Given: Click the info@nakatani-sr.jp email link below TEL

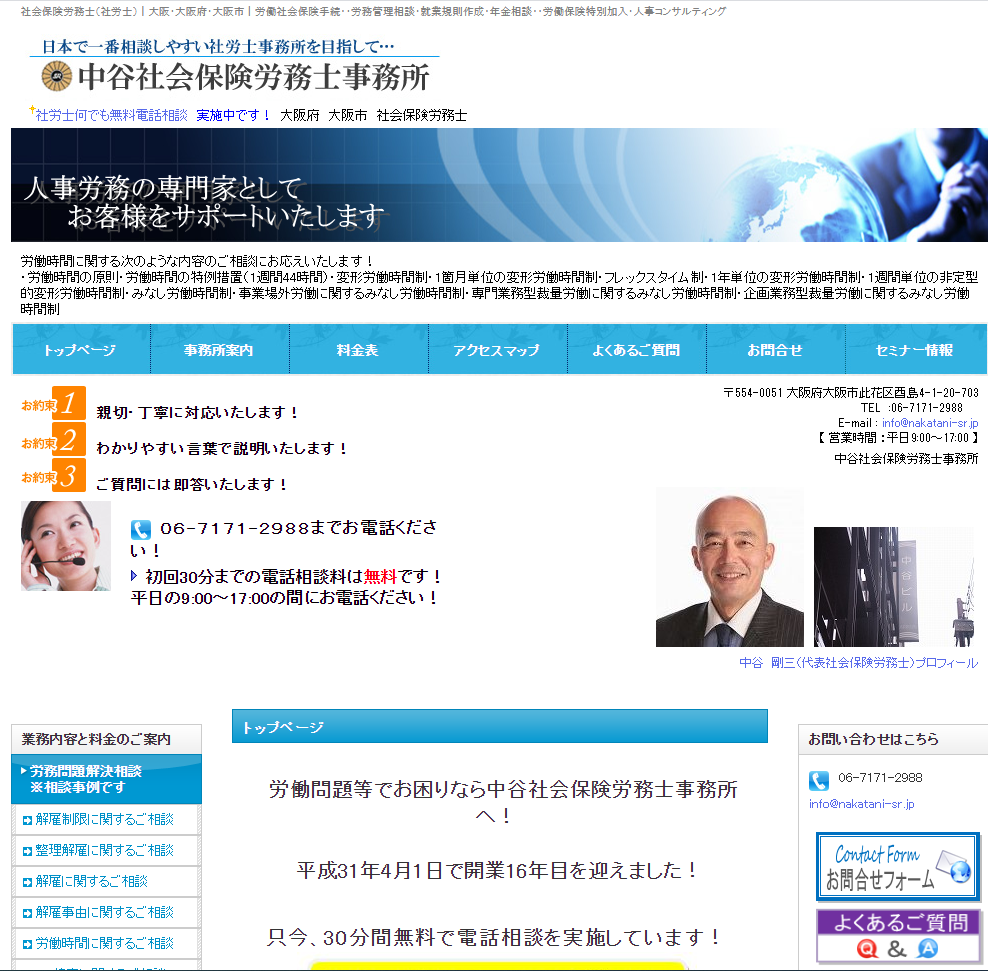Looking at the screenshot, I should pyautogui.click(x=930, y=423).
